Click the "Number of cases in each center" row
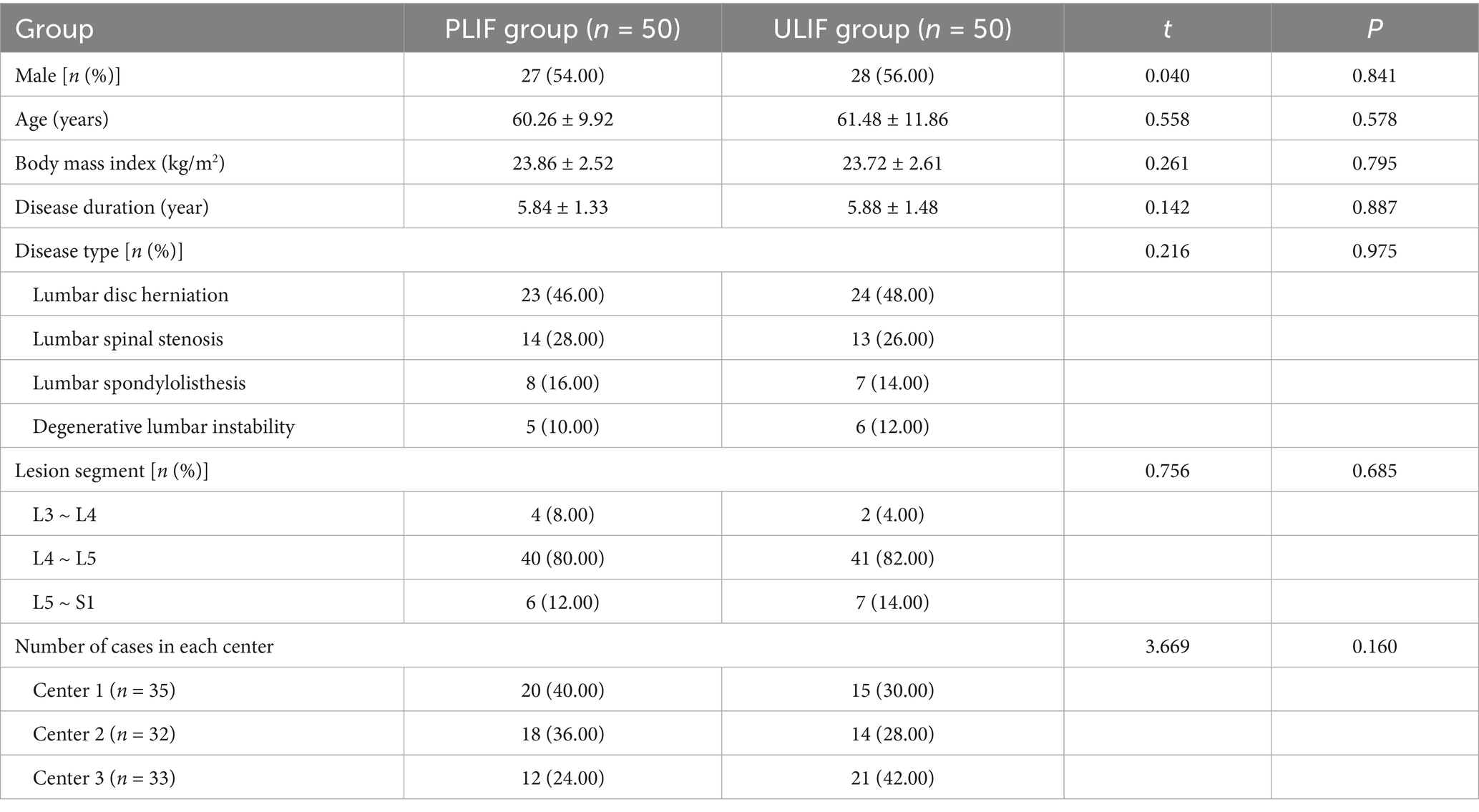The height and width of the screenshot is (812, 1479). (145, 647)
